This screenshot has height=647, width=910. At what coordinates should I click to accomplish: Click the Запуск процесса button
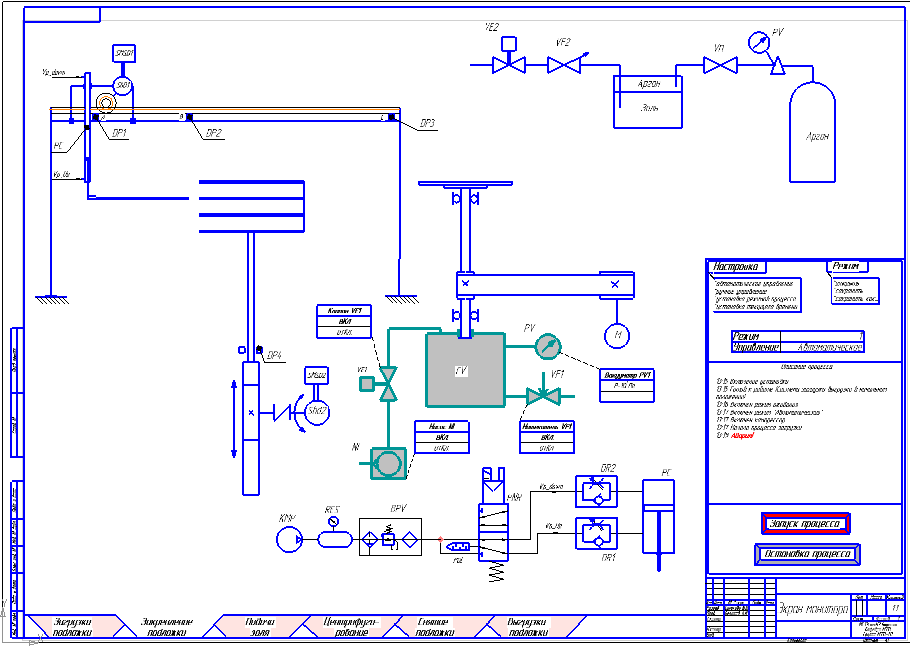(805, 523)
